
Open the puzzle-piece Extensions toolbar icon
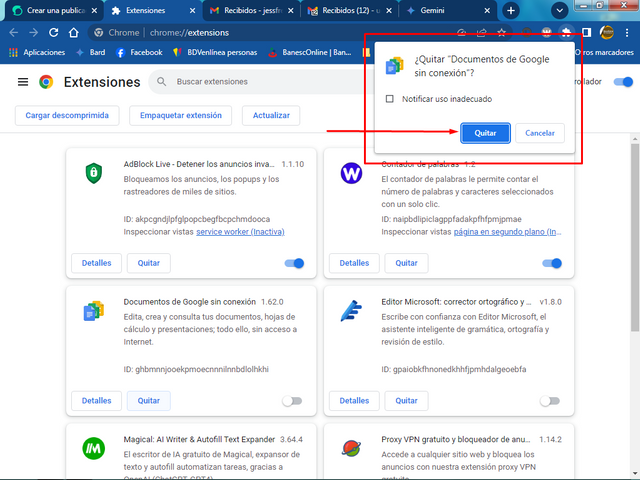566,33
